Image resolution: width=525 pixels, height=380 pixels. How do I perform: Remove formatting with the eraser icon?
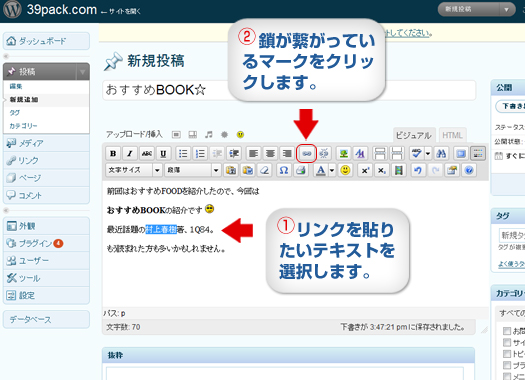click(x=265, y=170)
